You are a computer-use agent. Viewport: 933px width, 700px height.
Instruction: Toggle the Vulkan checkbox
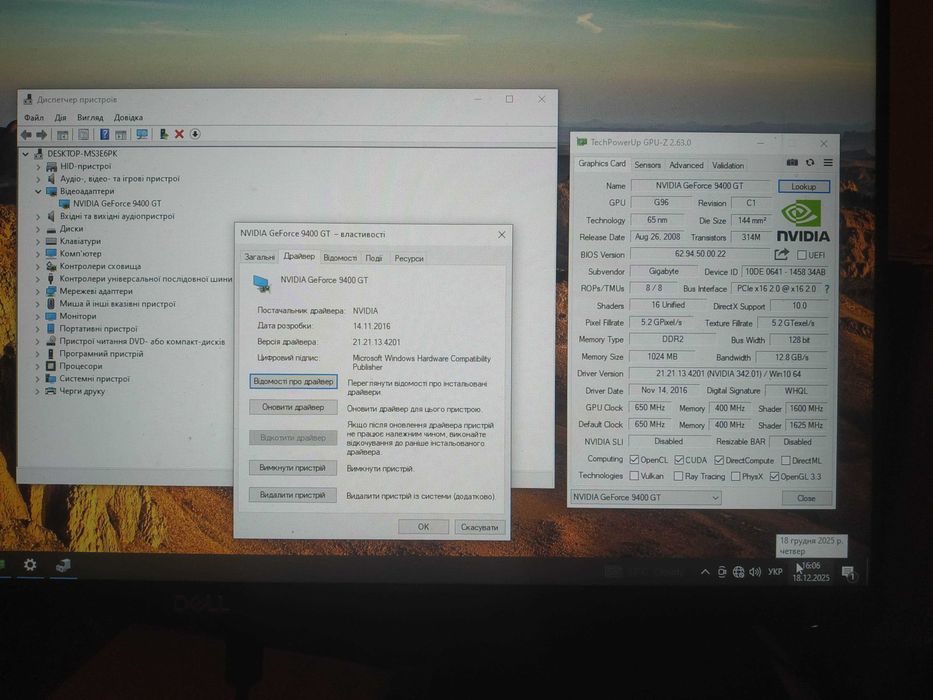coord(634,476)
